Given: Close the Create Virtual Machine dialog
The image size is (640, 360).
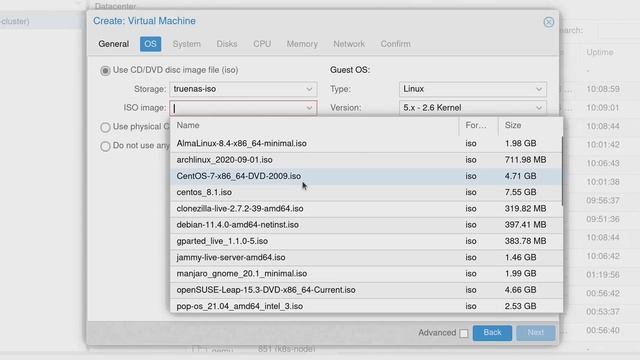Looking at the screenshot, I should [x=549, y=22].
